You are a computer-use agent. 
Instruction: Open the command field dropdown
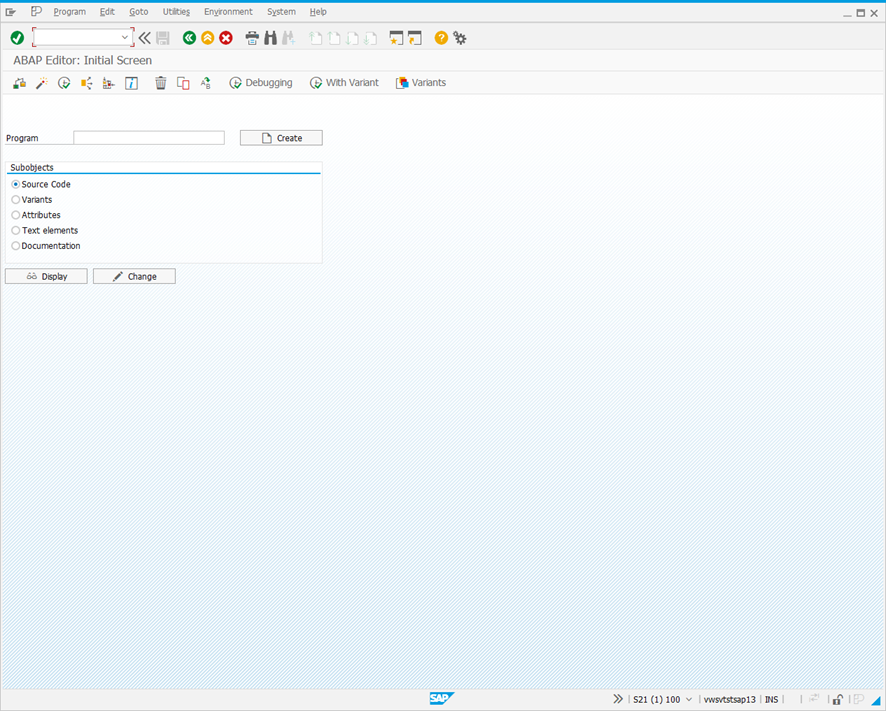click(124, 37)
